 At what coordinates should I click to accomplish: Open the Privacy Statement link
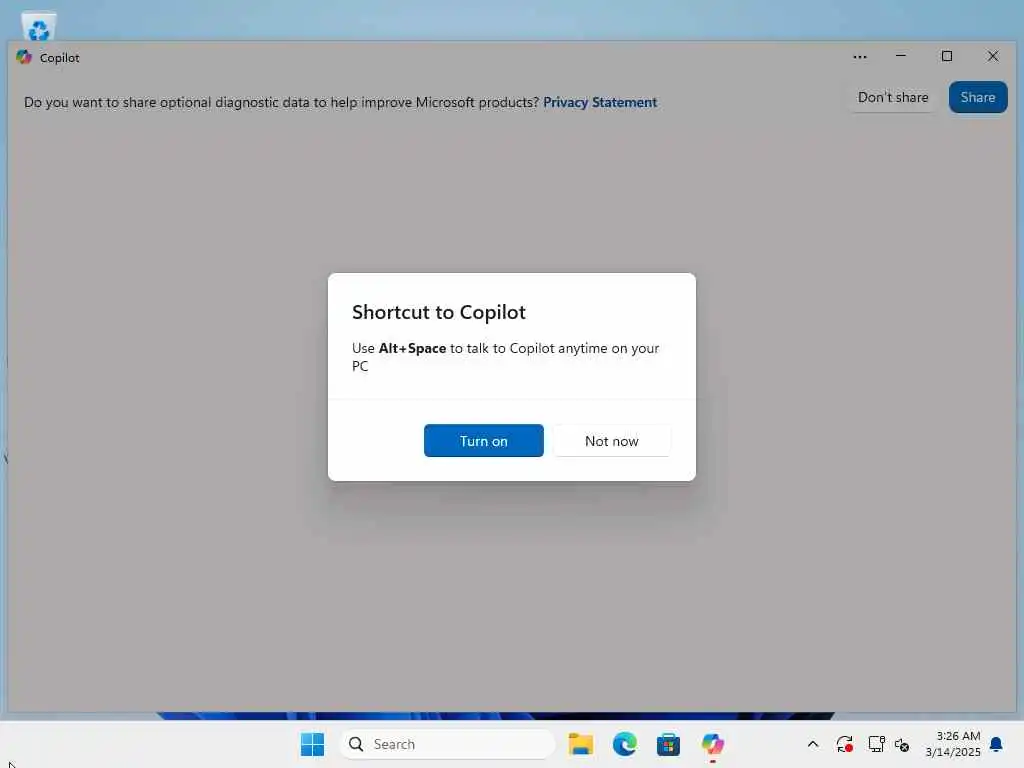(x=600, y=103)
